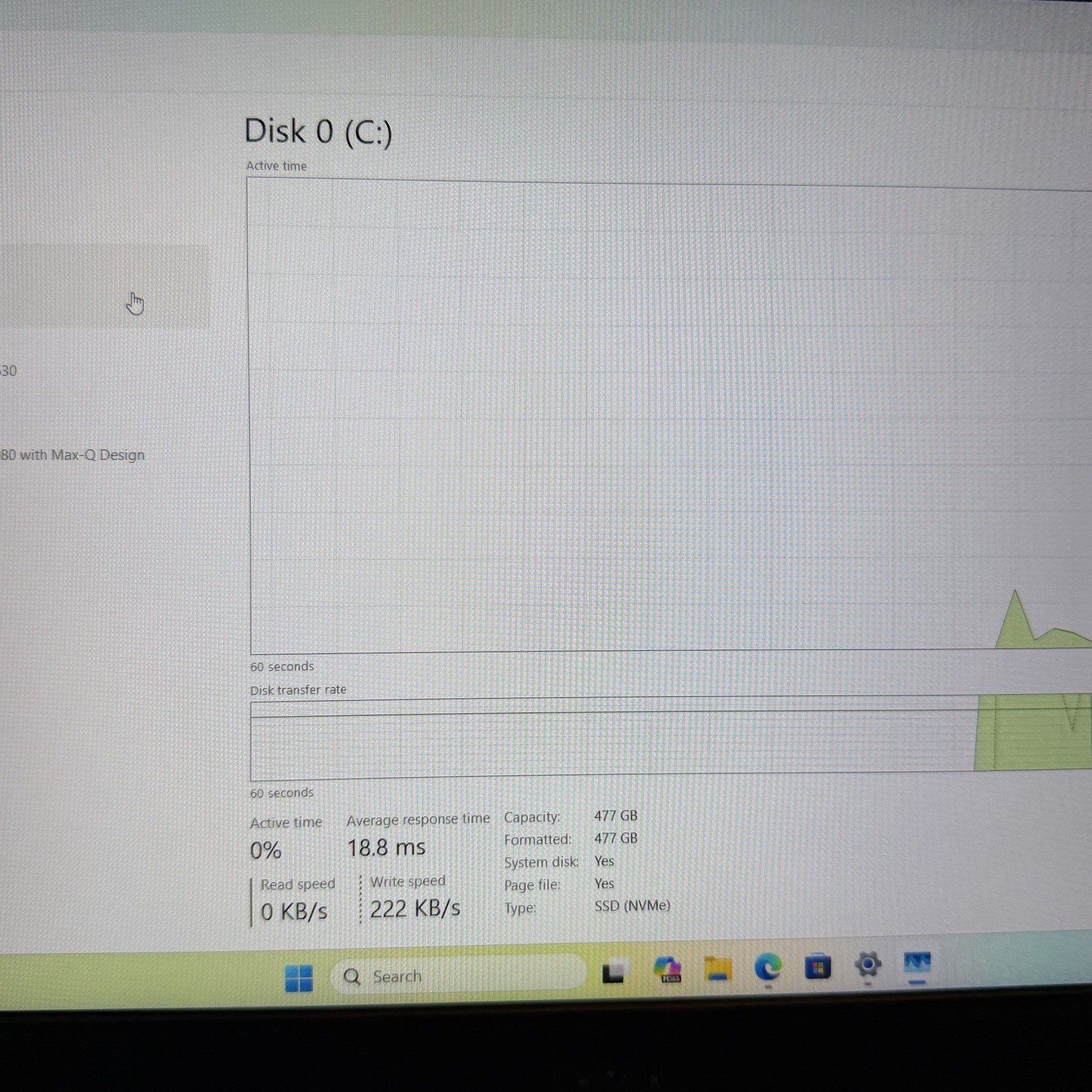Screen dimensions: 1092x1092
Task: Click the Task Manager taskbar icon
Action: (x=917, y=964)
